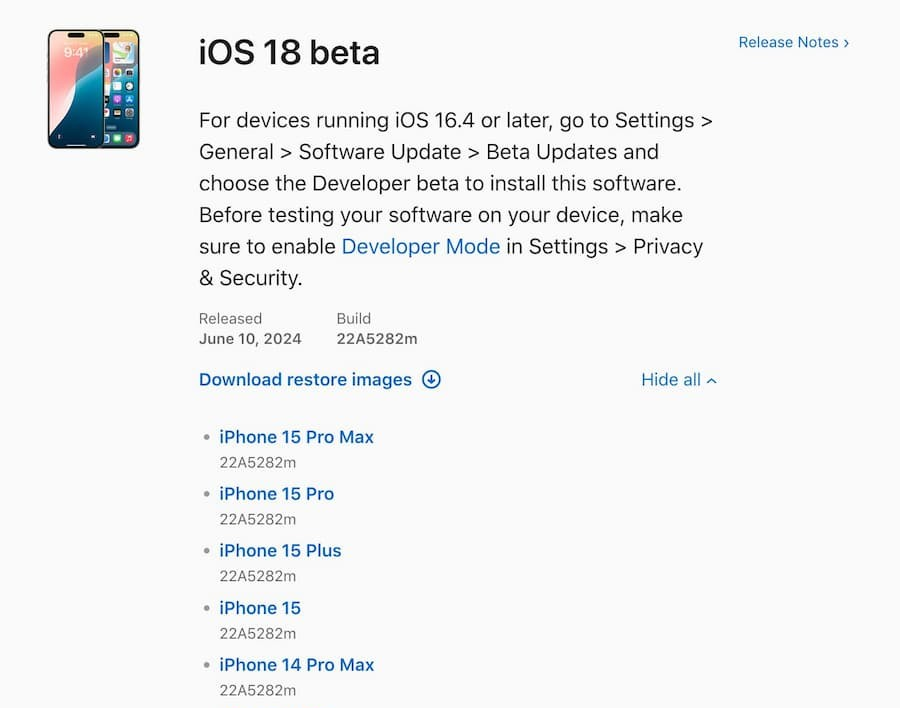This screenshot has width=900, height=708.
Task: Click the download arrow circle icon
Action: pos(431,380)
